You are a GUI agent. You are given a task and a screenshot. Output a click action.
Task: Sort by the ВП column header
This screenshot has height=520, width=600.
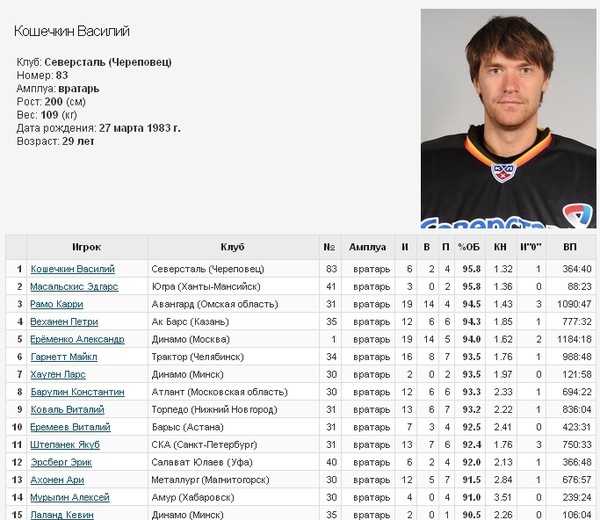[x=570, y=247]
